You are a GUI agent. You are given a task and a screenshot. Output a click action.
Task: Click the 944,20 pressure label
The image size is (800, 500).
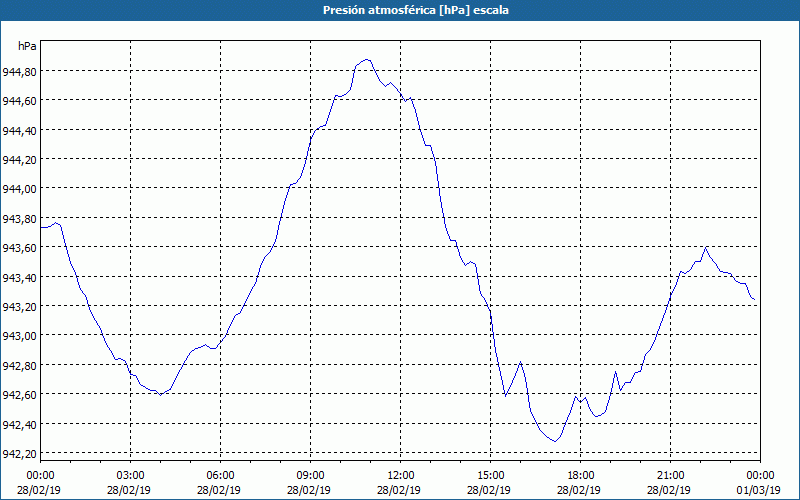tap(19, 160)
